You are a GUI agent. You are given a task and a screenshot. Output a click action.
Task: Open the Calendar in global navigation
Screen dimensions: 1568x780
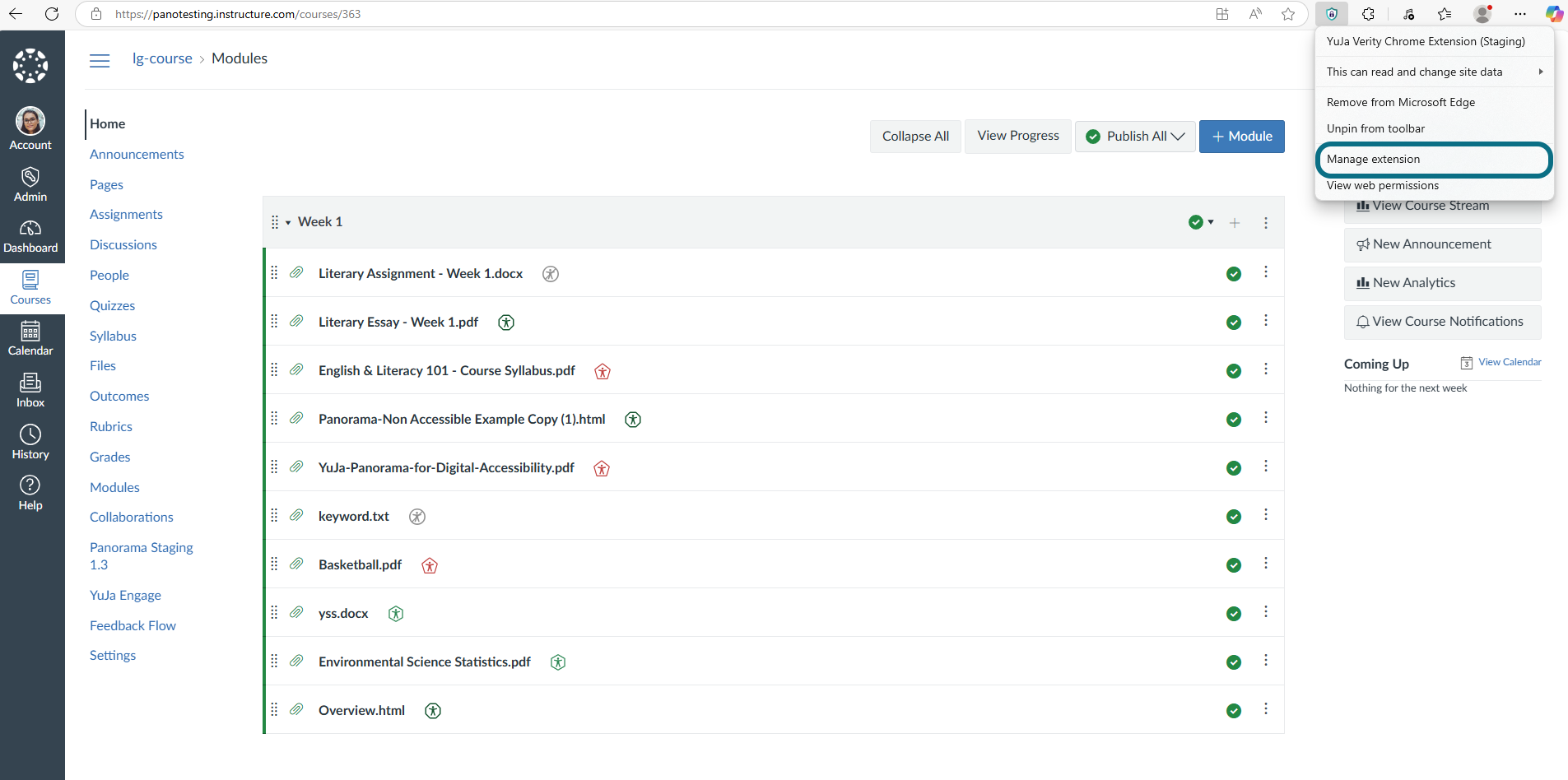[x=30, y=339]
